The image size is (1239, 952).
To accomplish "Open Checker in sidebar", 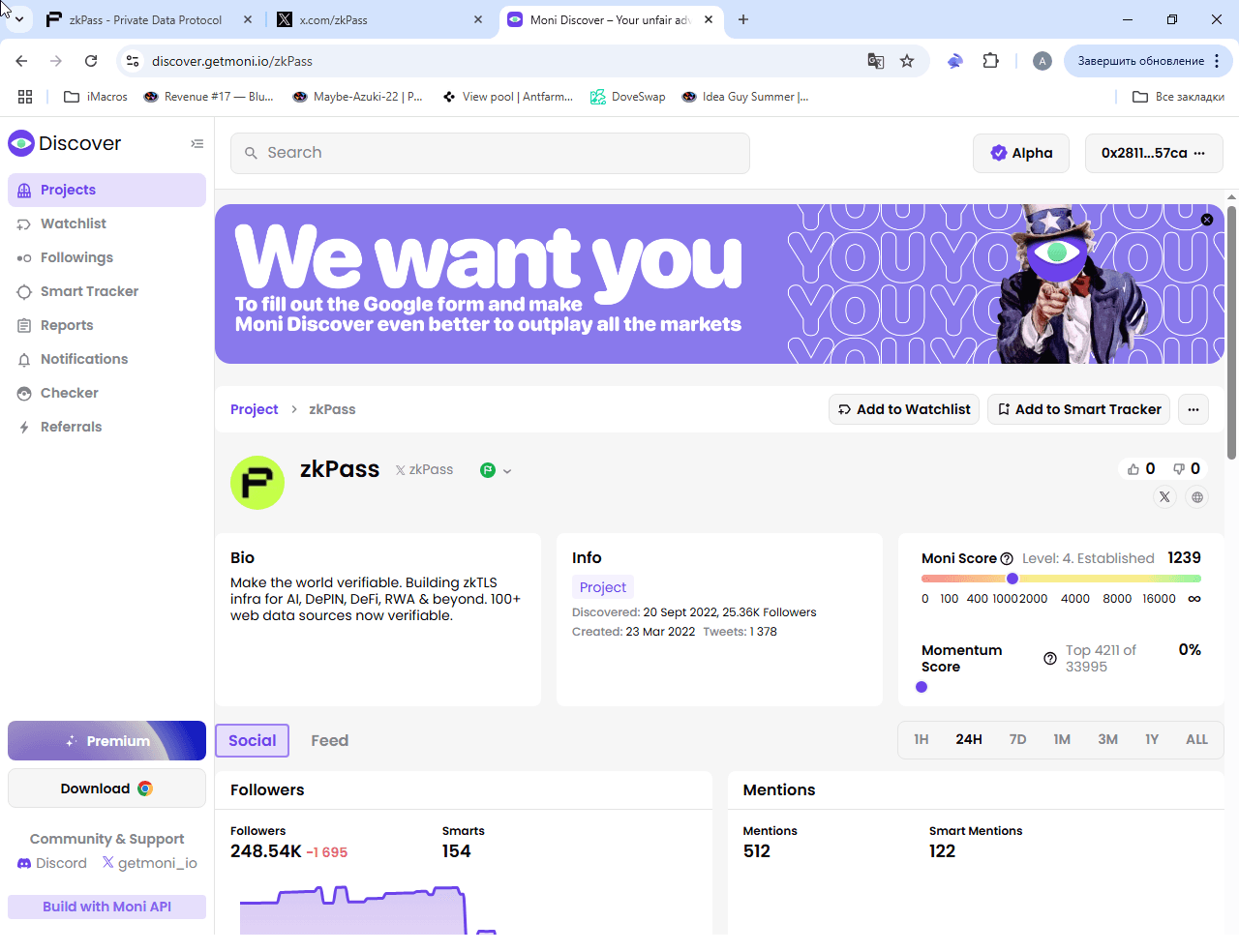I will 106,393.
